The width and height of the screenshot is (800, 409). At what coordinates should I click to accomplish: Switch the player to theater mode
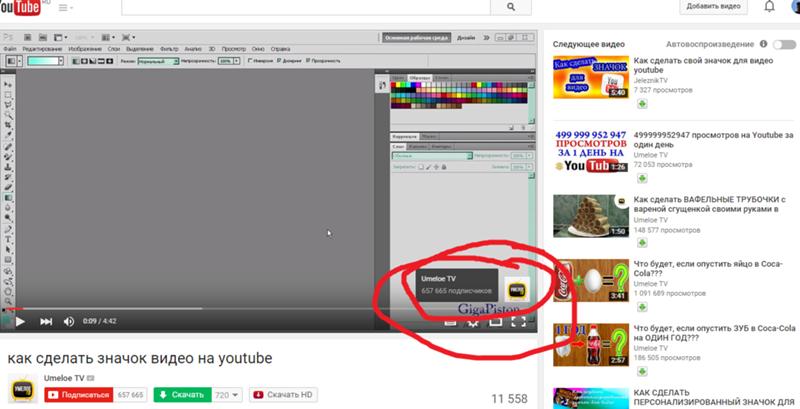pyautogui.click(x=495, y=321)
